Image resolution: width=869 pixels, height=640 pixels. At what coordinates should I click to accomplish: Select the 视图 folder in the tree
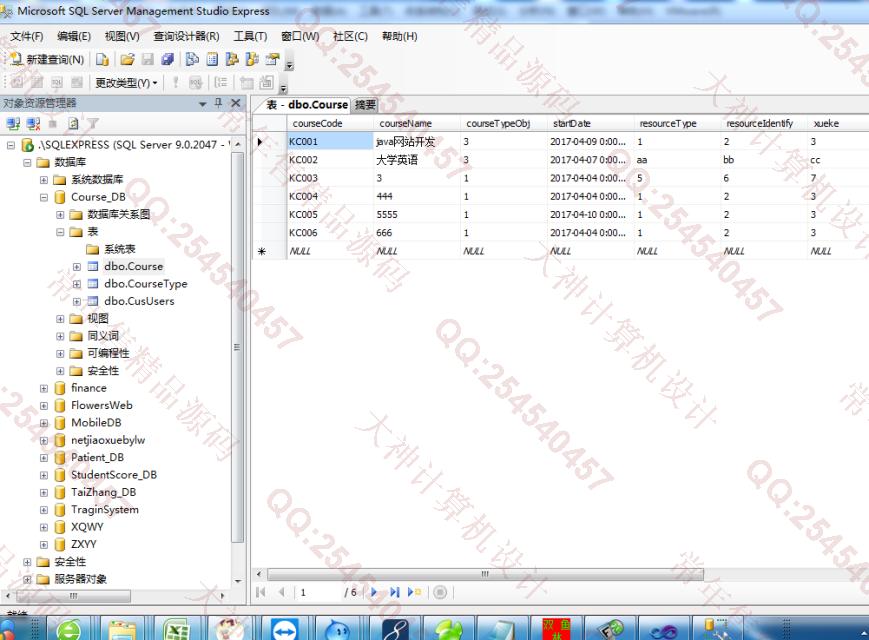coord(98,319)
